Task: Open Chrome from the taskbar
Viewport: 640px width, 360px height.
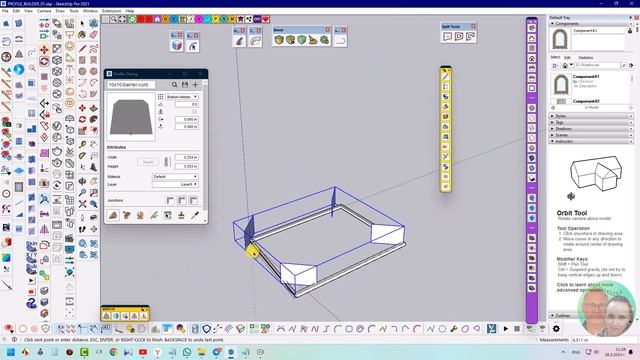Action: pos(113,352)
